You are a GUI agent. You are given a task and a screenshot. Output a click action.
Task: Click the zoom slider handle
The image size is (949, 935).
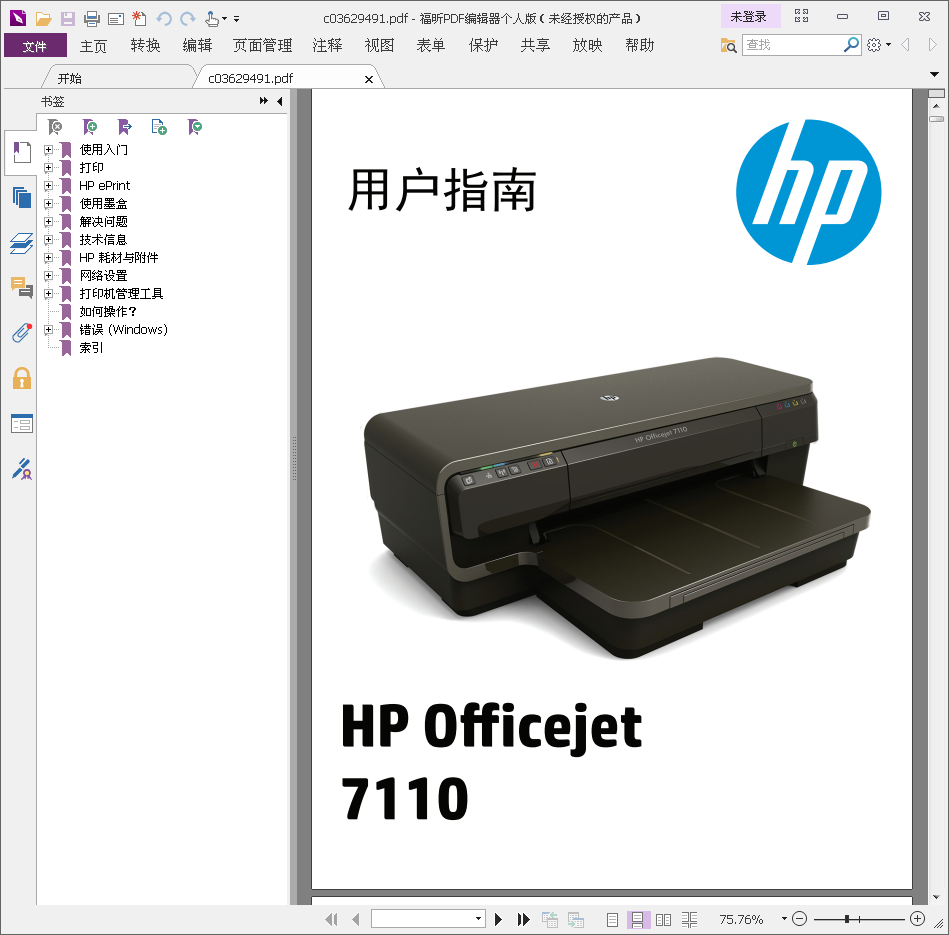[x=847, y=919]
